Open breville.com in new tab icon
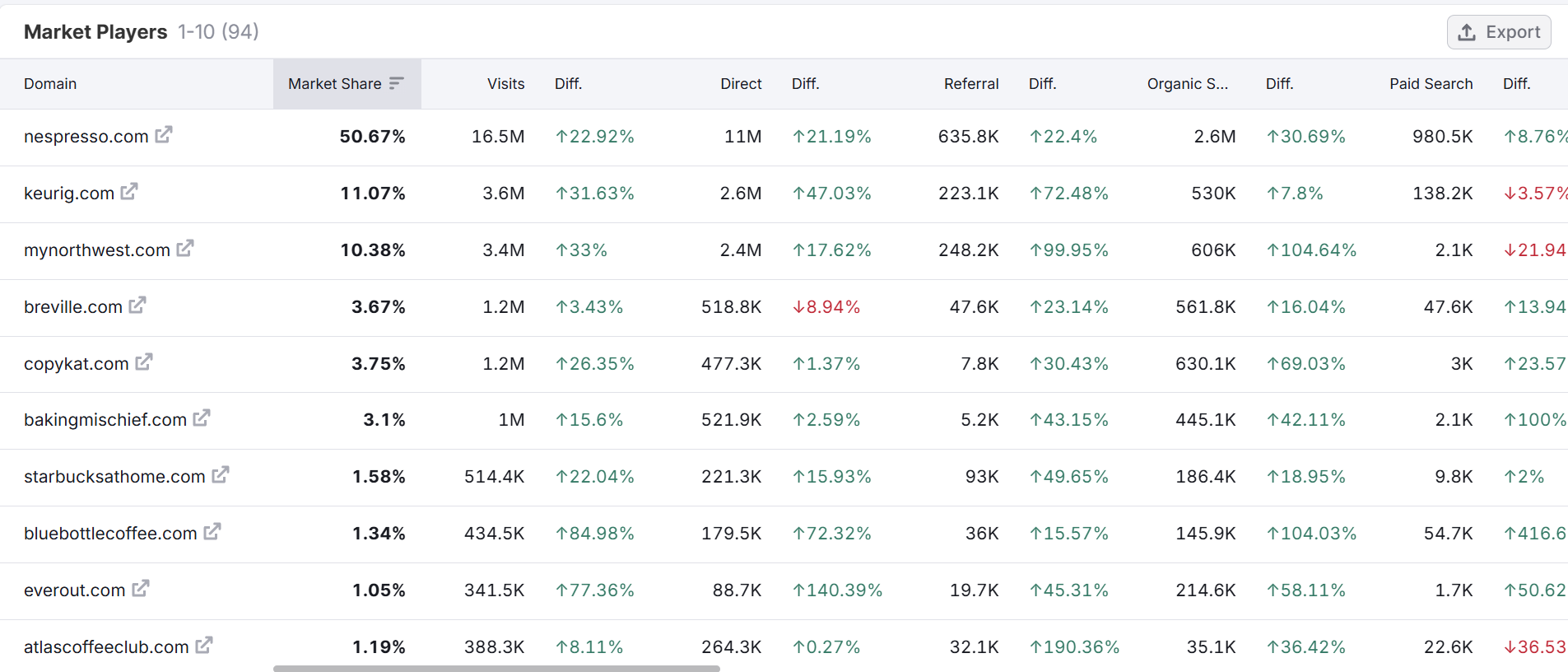 (137, 305)
